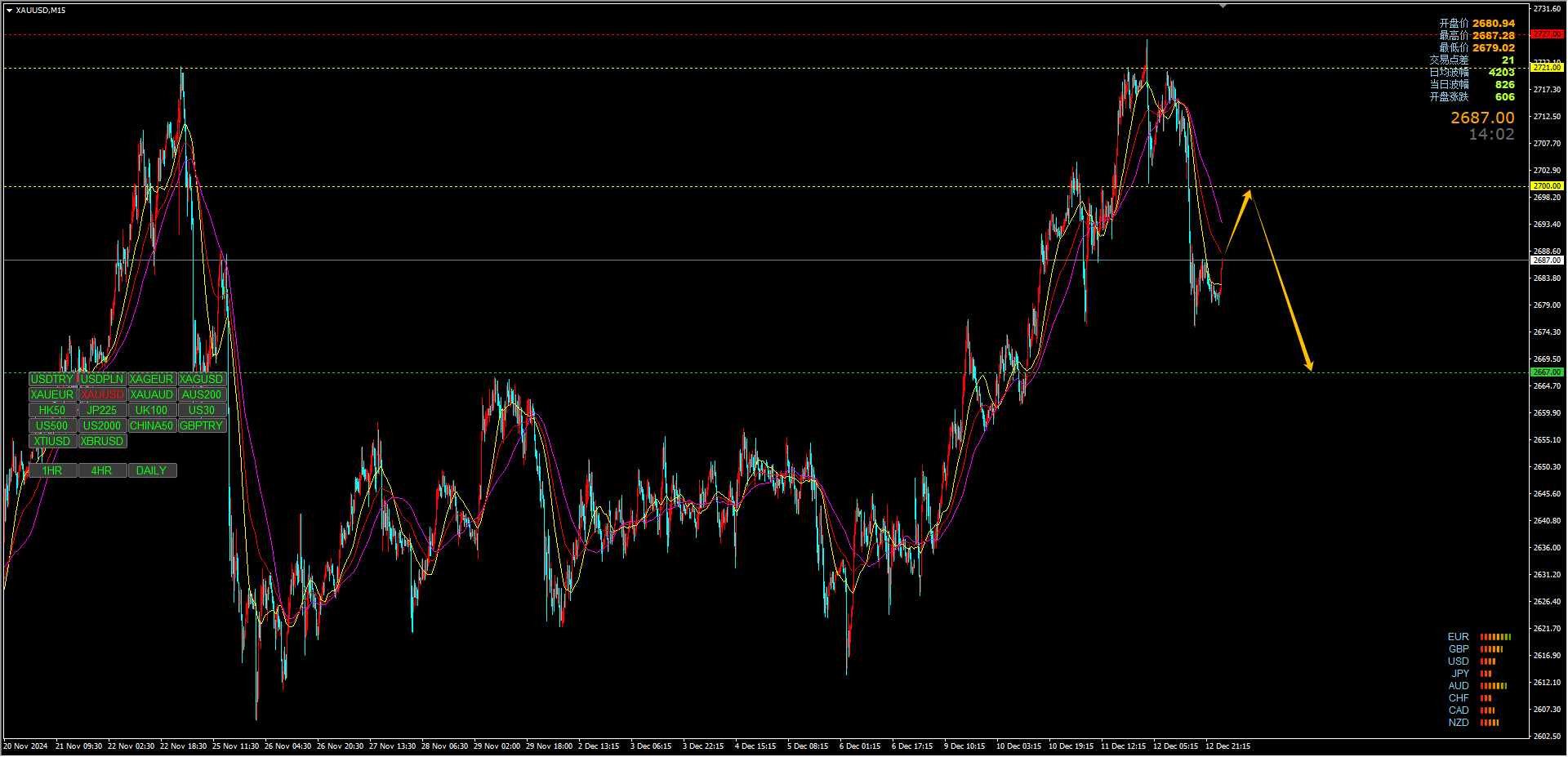Image resolution: width=1568 pixels, height=757 pixels.
Task: Click the JPY strength meter row
Action: (x=1471, y=674)
